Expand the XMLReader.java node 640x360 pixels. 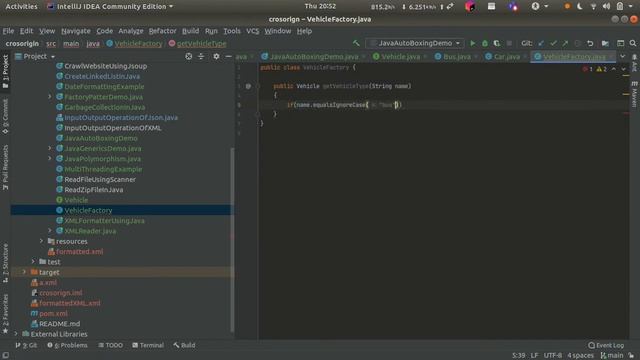pos(50,231)
